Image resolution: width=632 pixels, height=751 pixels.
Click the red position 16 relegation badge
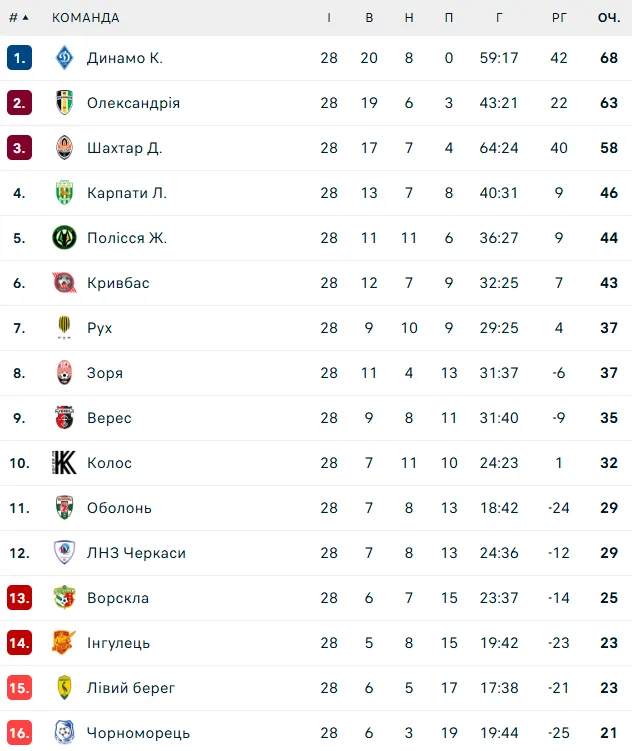(20, 733)
